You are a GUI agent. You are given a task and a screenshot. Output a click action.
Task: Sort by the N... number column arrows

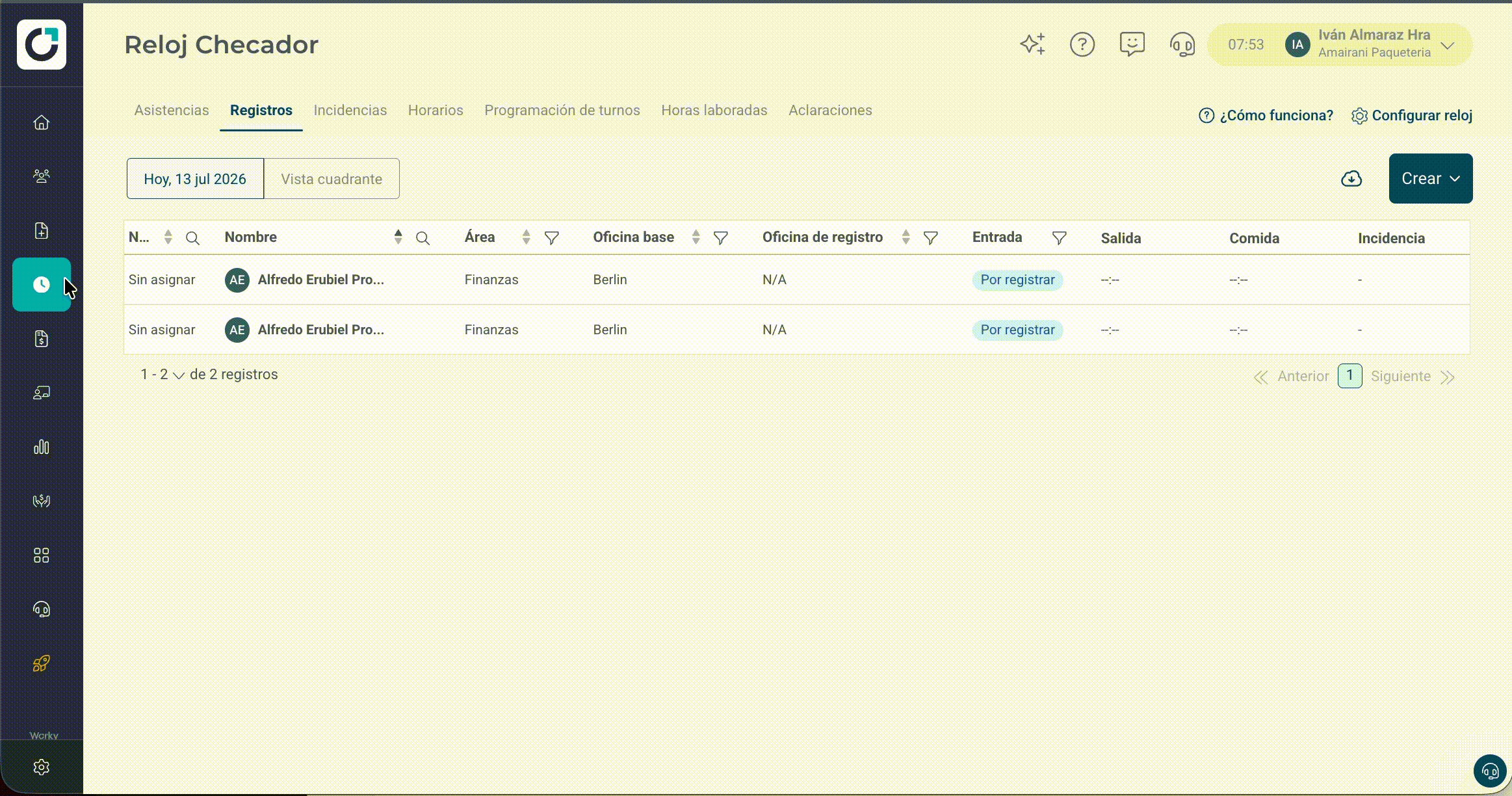pos(168,237)
